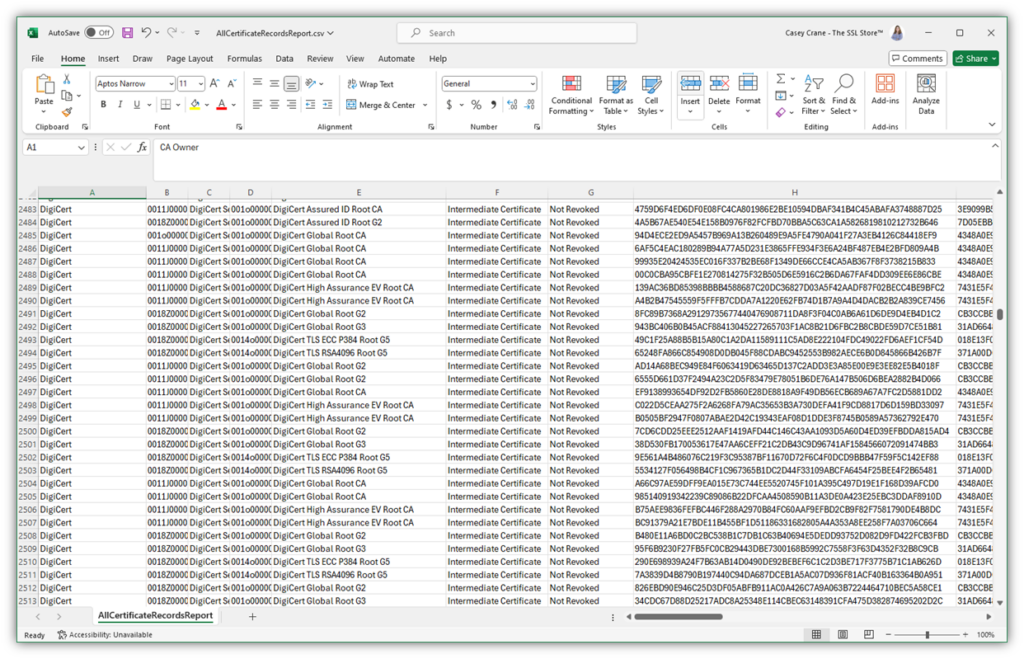The image size is (1024, 659).
Task: Click the Format Painter brush icon
Action: [66, 112]
